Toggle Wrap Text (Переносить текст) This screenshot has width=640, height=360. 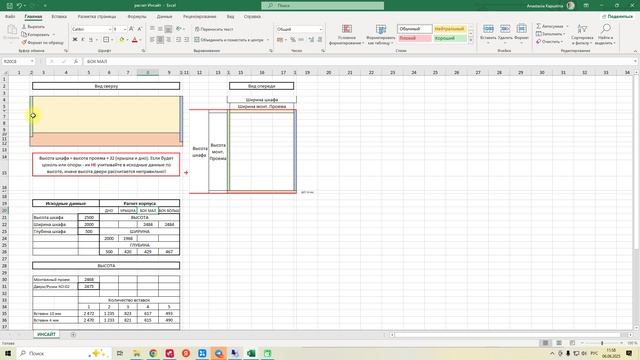[214, 29]
